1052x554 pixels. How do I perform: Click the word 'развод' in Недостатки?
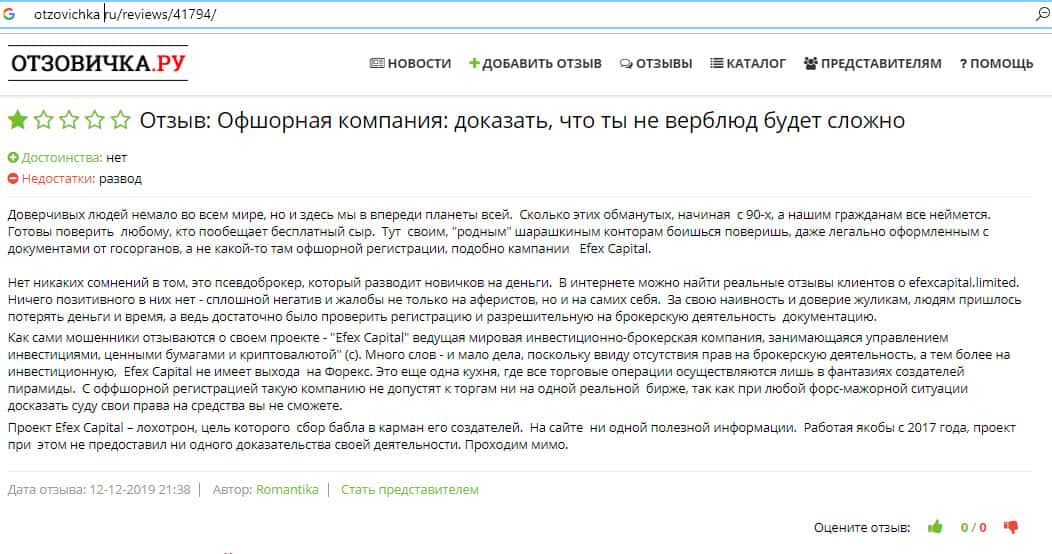click(x=121, y=179)
